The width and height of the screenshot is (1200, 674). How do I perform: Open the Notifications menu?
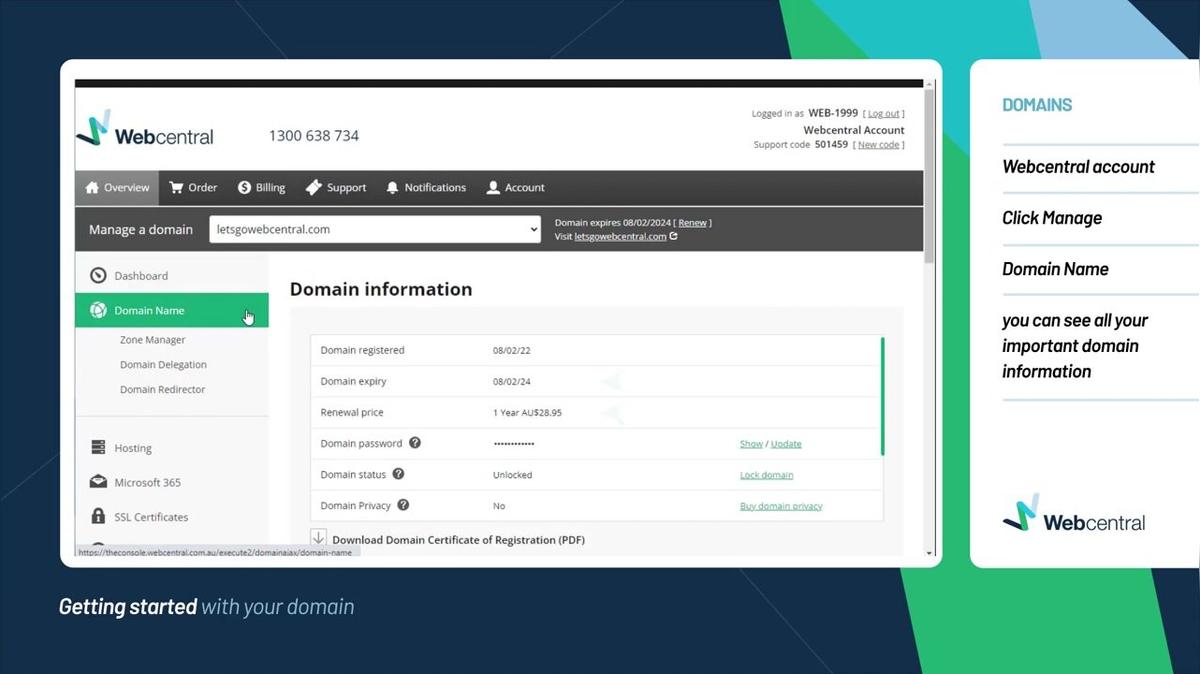pos(426,187)
